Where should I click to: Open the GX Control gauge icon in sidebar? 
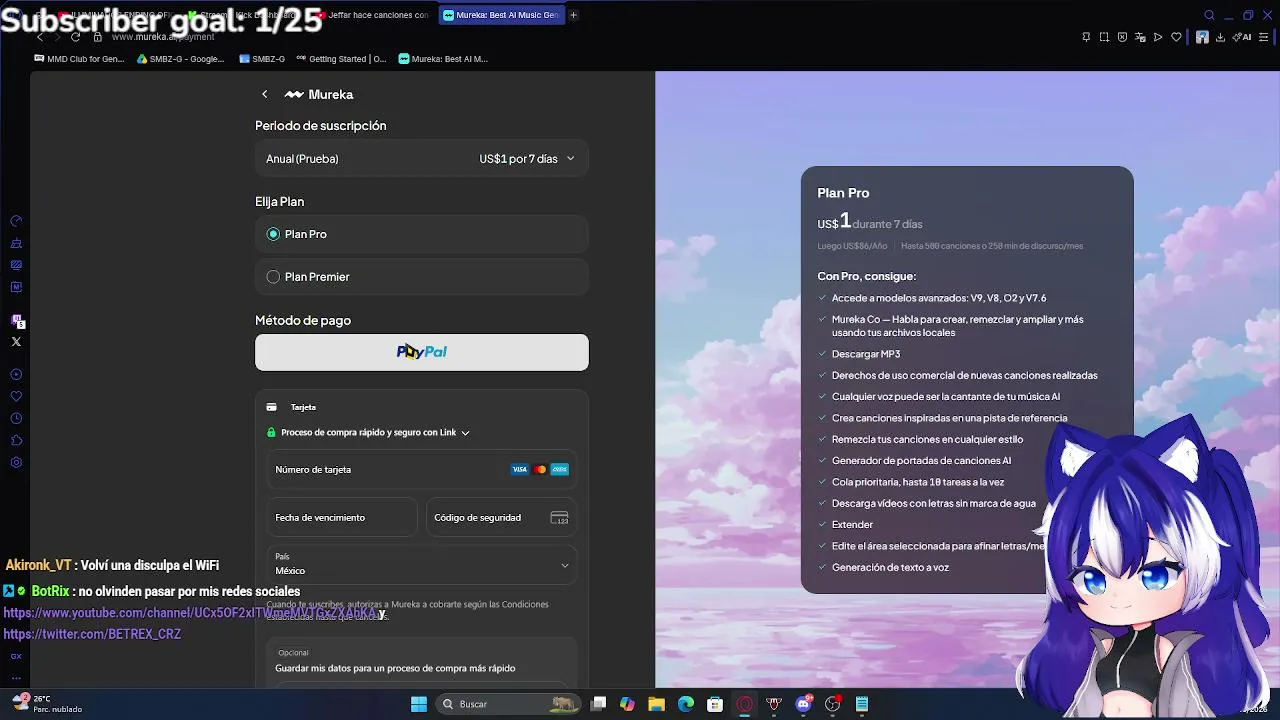click(x=16, y=221)
